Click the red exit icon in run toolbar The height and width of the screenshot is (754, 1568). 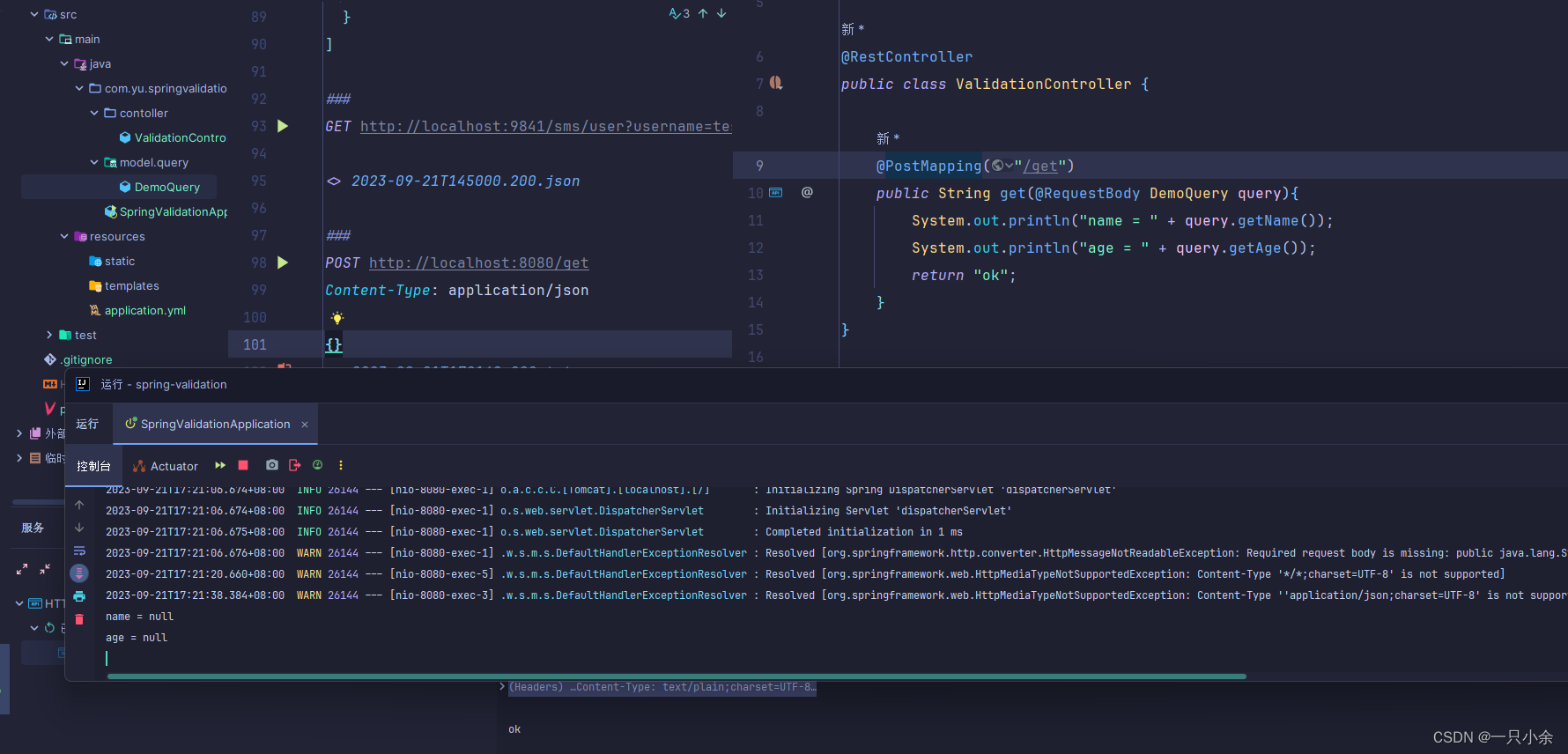click(x=295, y=465)
